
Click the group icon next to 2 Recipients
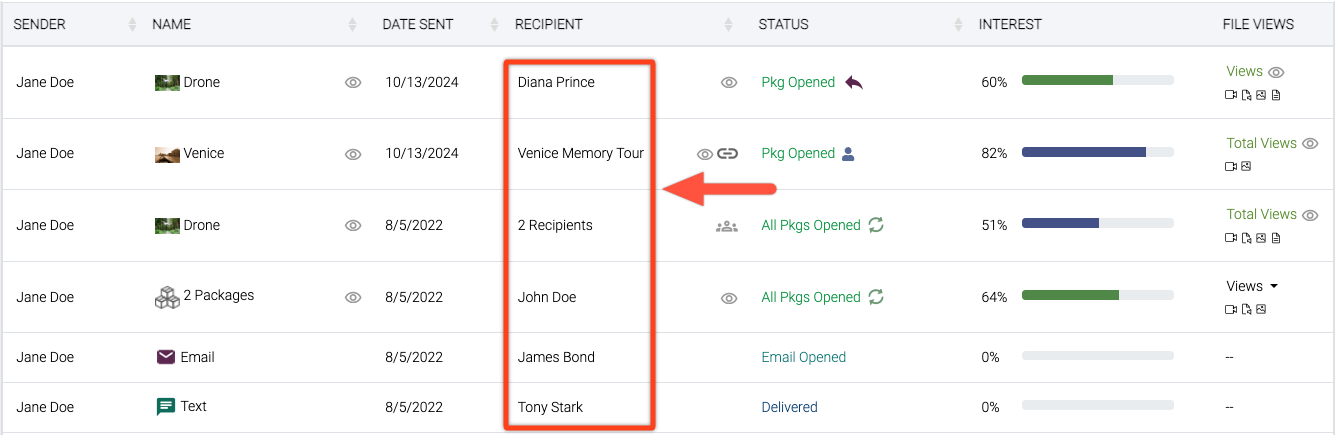click(726, 226)
